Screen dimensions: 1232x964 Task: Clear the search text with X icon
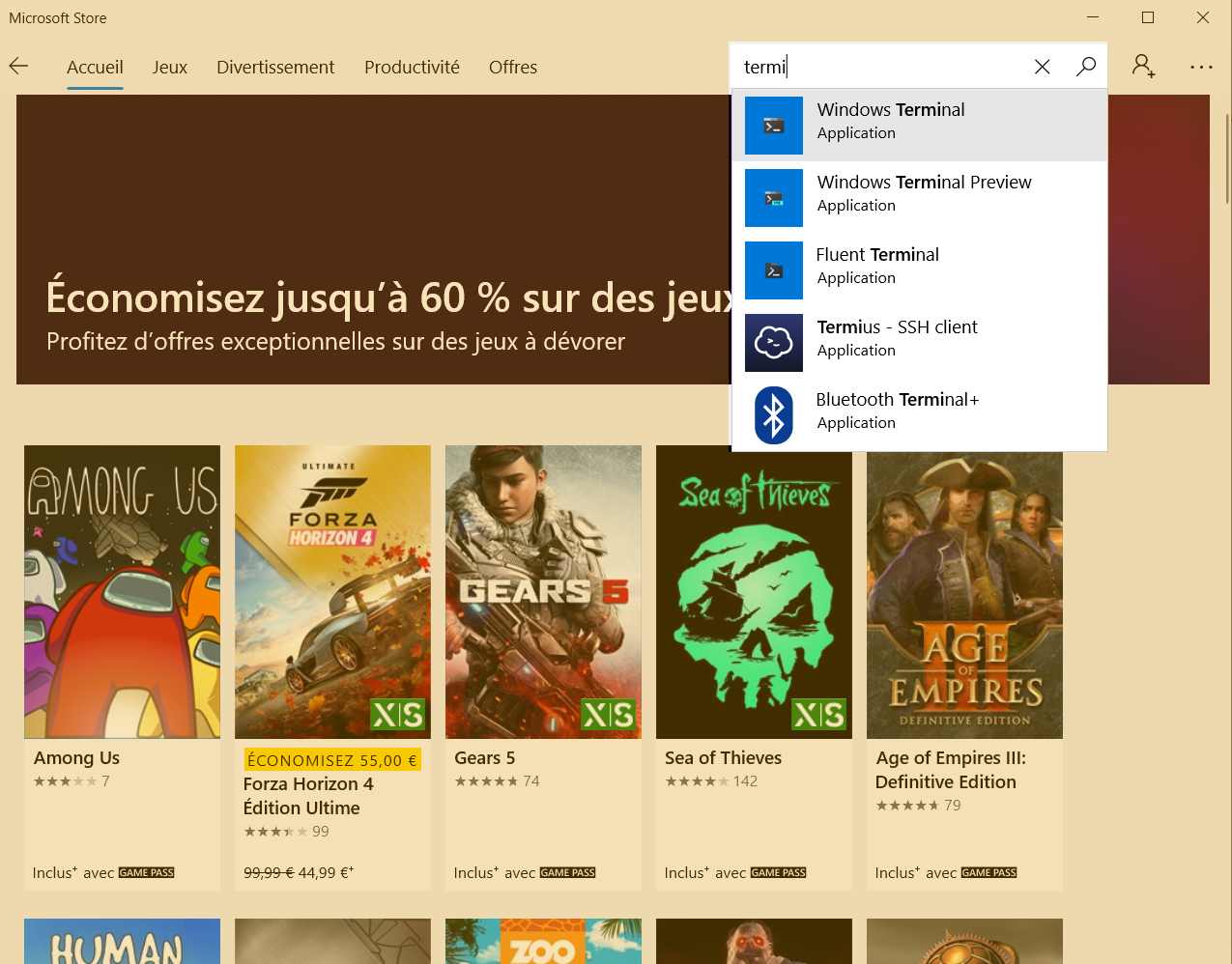click(1042, 67)
